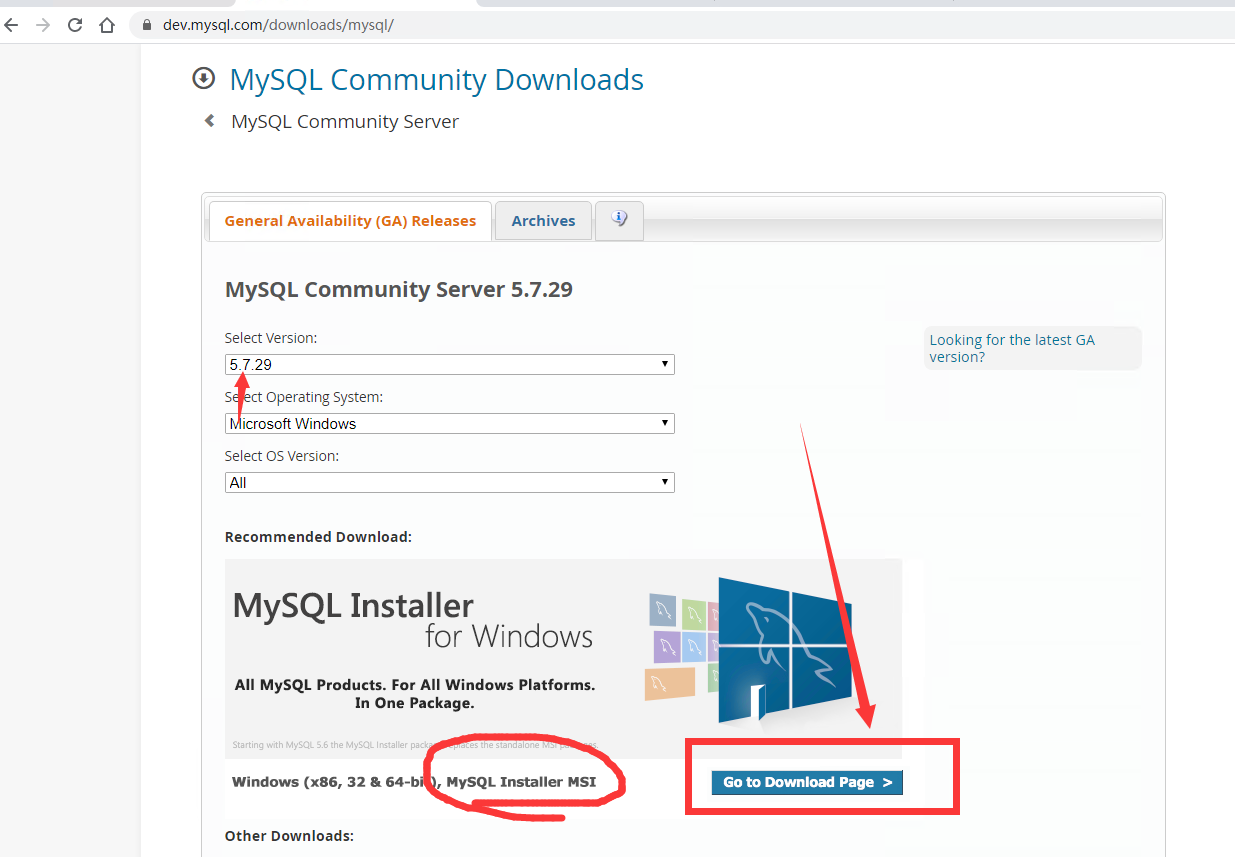Viewport: 1235px width, 857px height.
Task: Switch to General Availability (GA) Releases tab
Action: pyautogui.click(x=350, y=221)
